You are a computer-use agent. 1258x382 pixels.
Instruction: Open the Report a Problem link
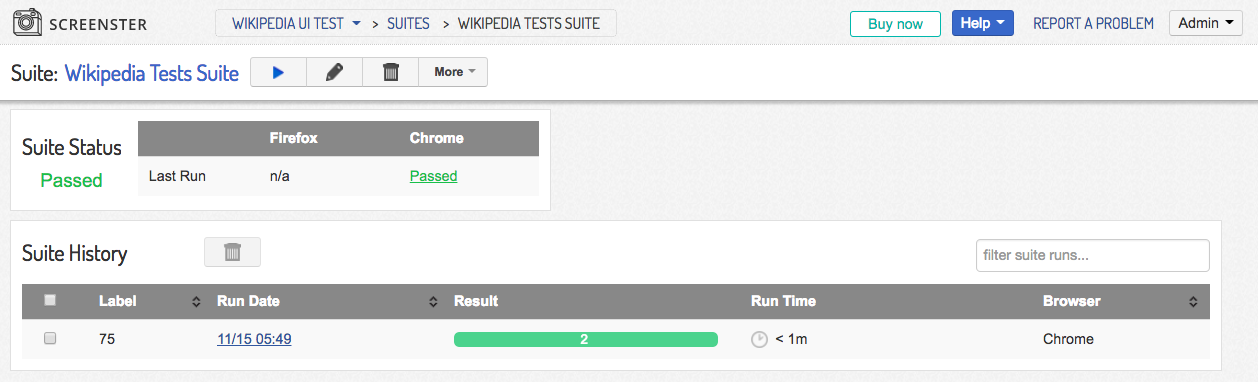coord(1093,24)
